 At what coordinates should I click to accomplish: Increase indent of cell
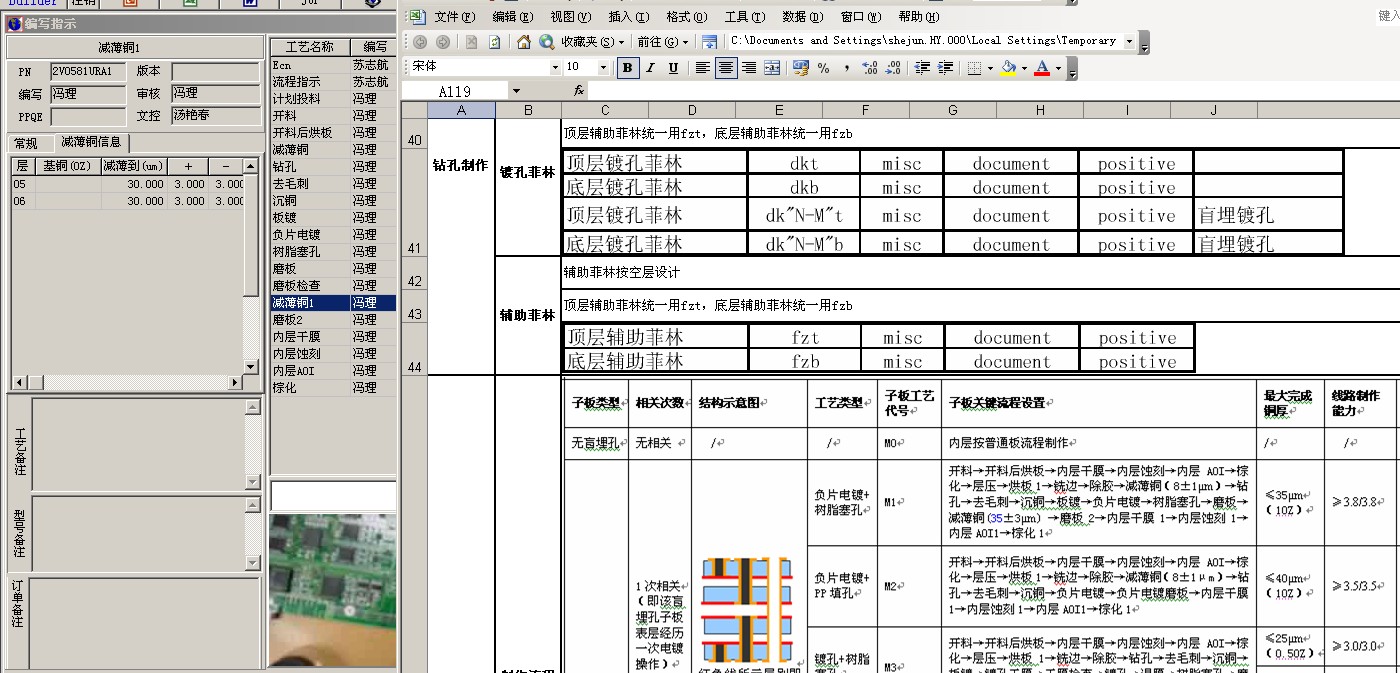[945, 68]
